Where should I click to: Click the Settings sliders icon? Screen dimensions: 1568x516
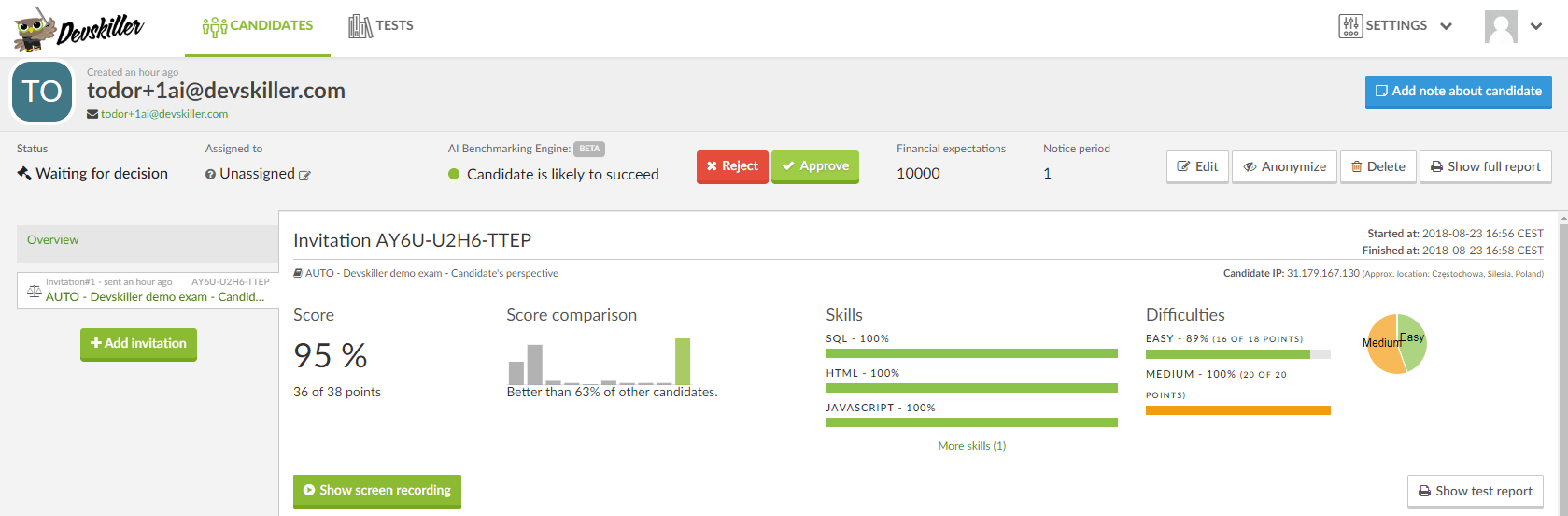point(1350,26)
